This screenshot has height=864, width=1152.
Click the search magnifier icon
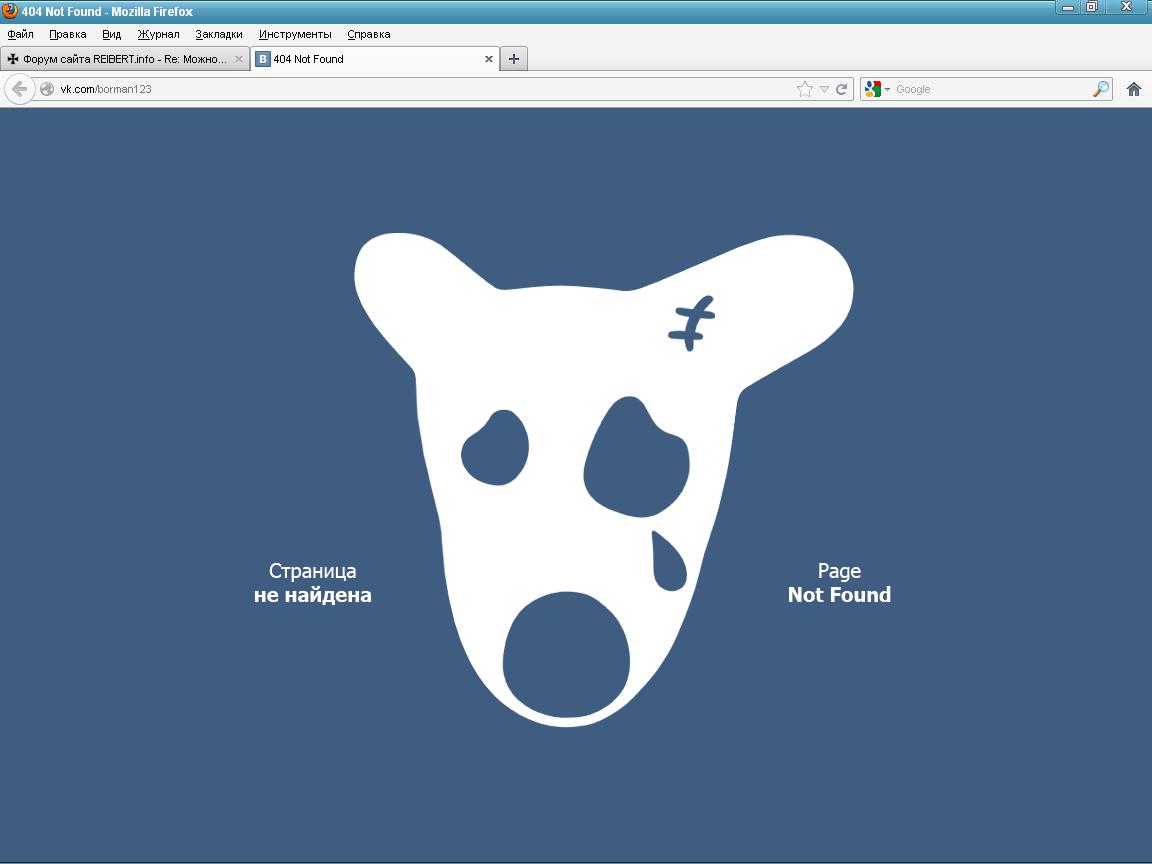point(1101,89)
